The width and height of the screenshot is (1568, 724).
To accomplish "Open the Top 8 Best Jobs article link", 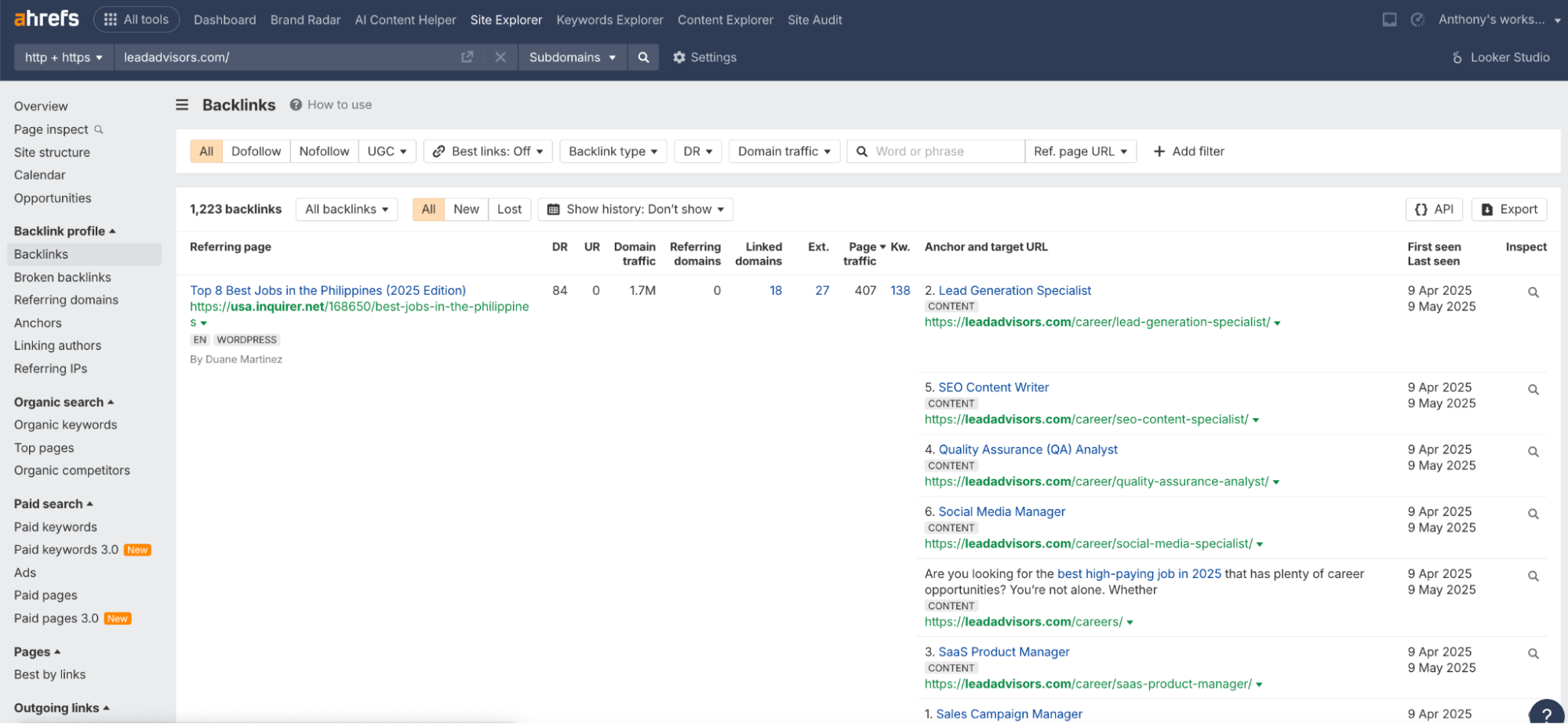I will [x=328, y=291].
